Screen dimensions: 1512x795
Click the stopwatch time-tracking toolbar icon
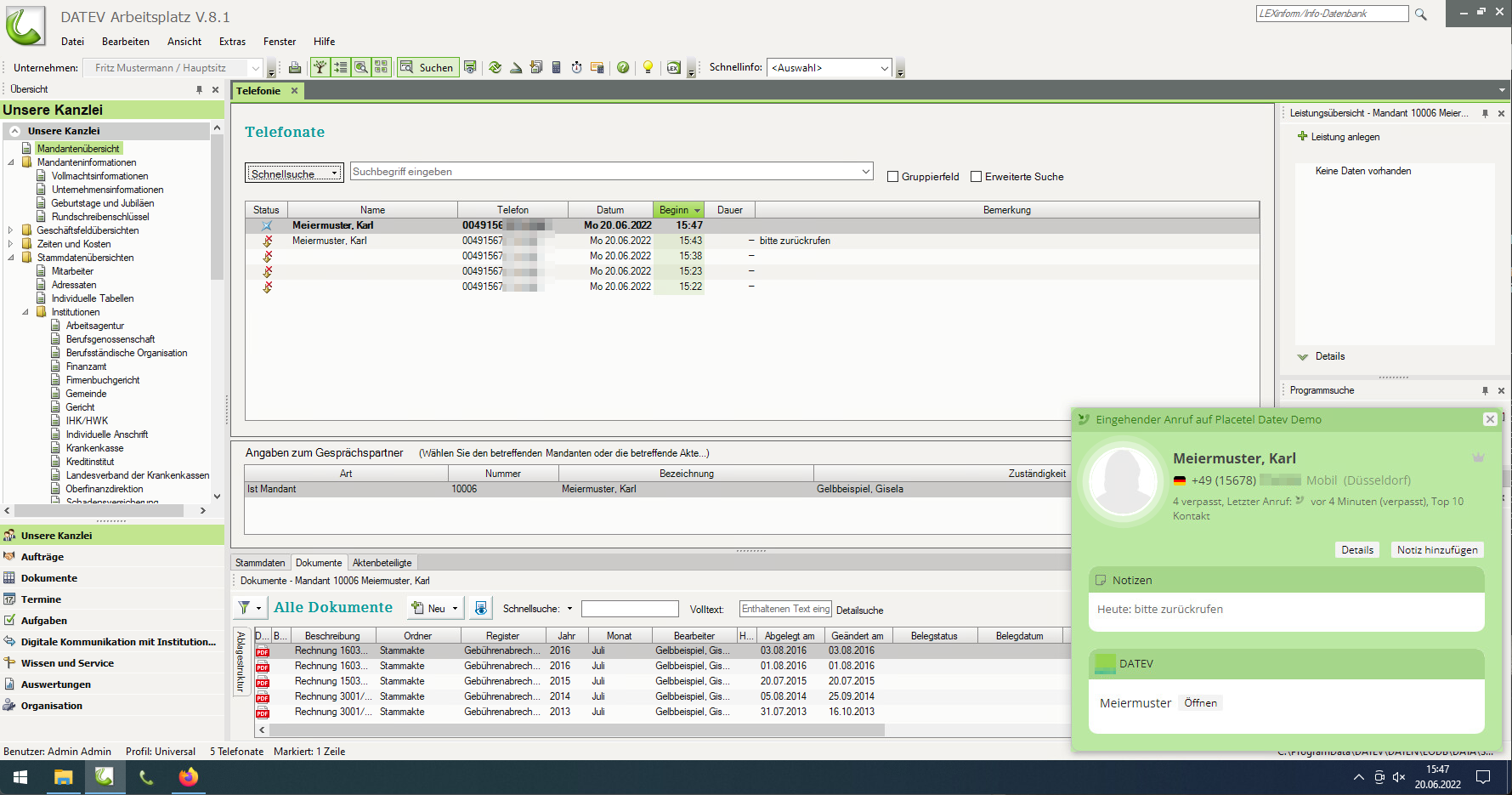pos(577,67)
